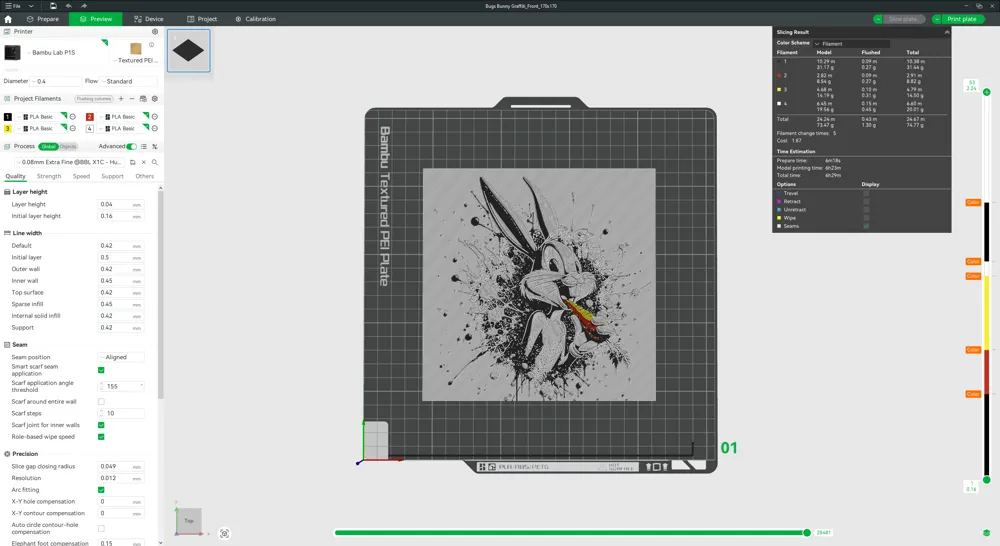Click the compare presets icon

[154, 147]
